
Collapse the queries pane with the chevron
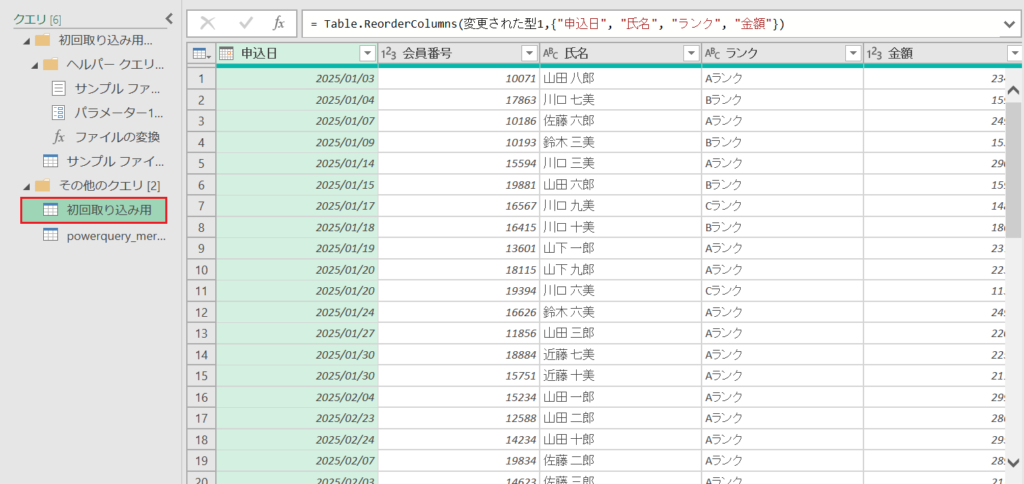pyautogui.click(x=169, y=19)
